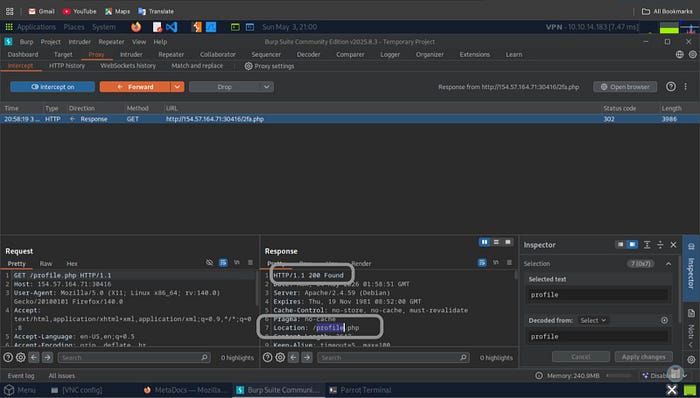
Task: Set combined tabbed request/response layout
Action: (508, 242)
